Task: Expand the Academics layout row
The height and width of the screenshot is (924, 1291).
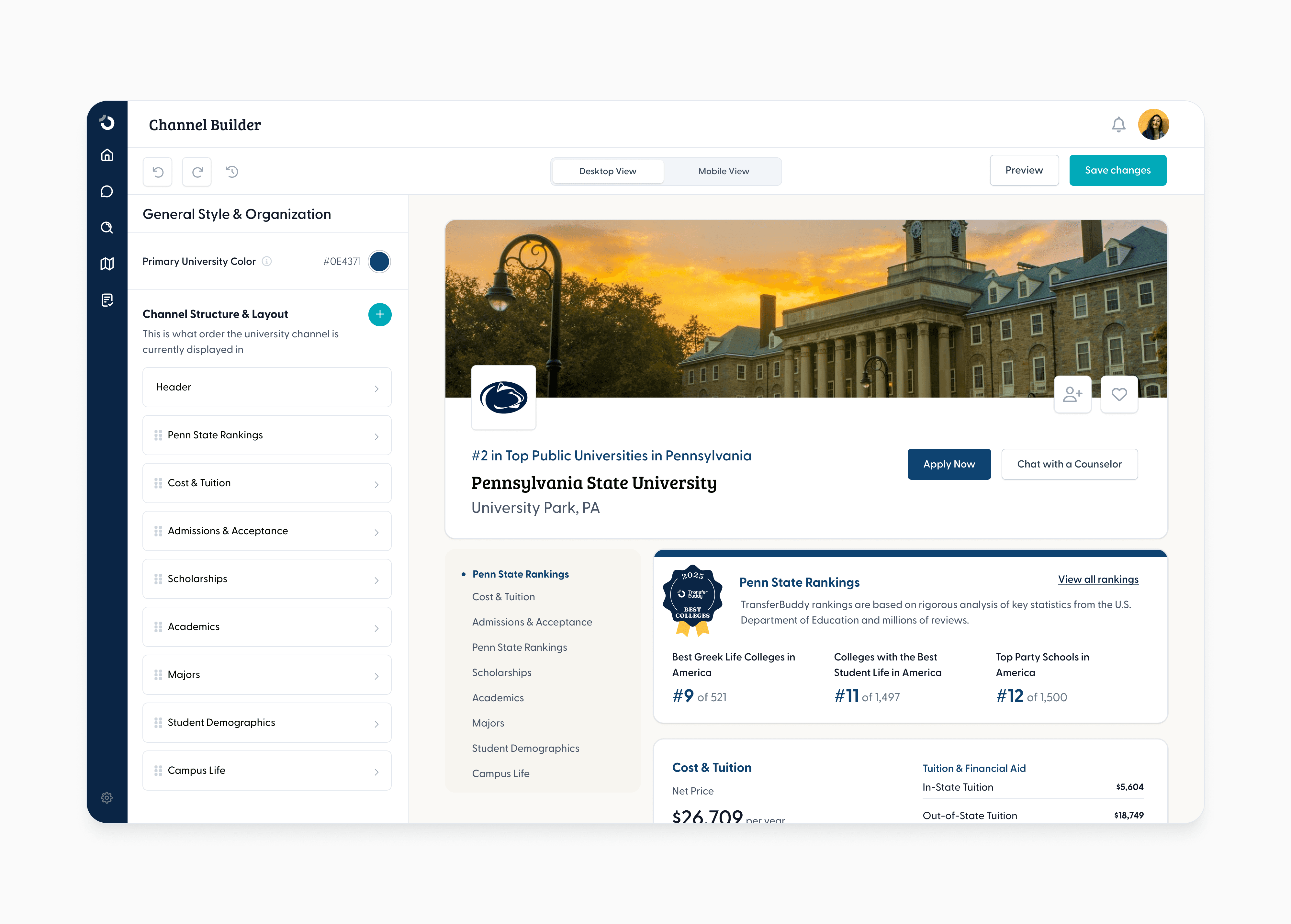Action: coord(267,627)
